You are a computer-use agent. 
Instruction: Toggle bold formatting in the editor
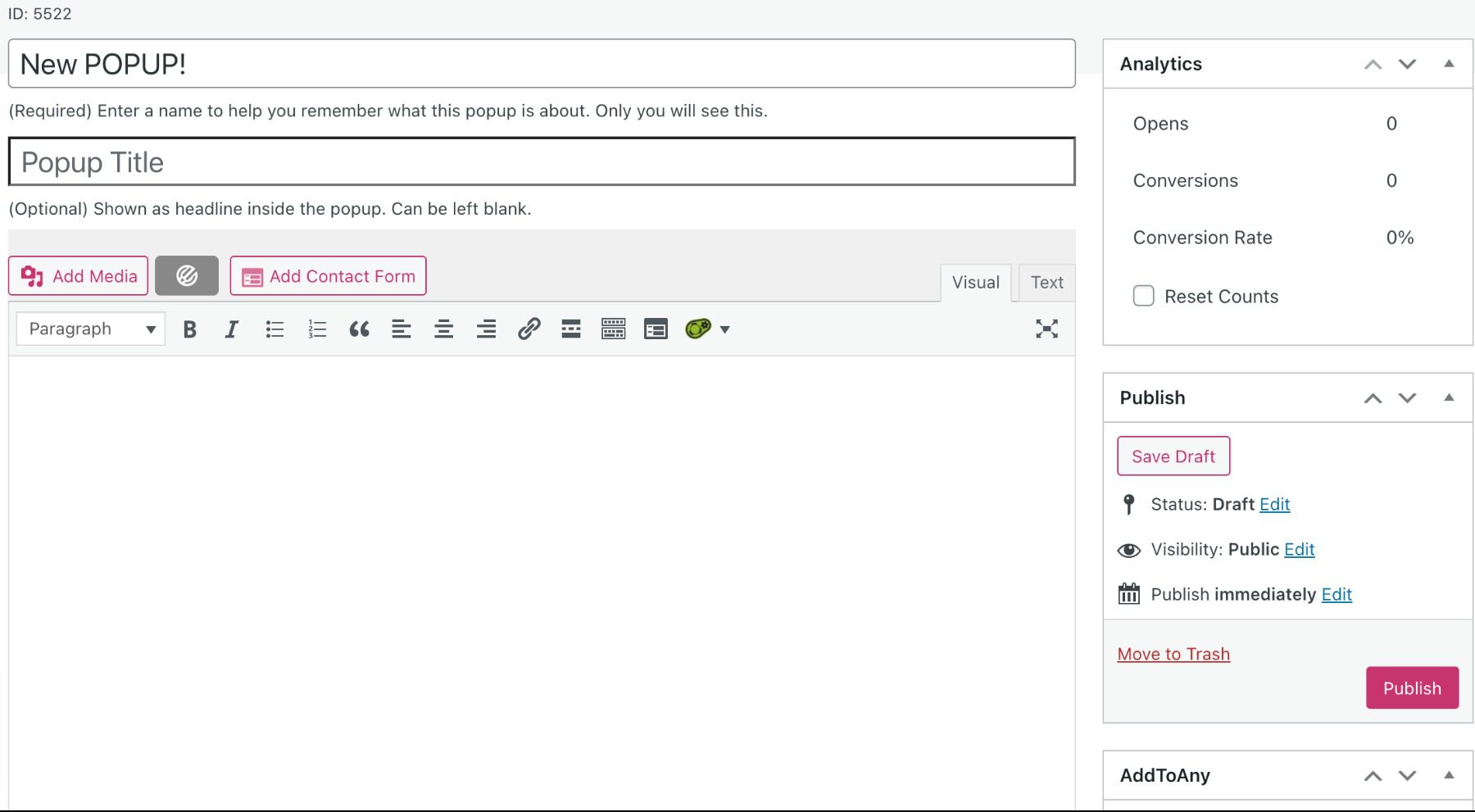tap(189, 329)
